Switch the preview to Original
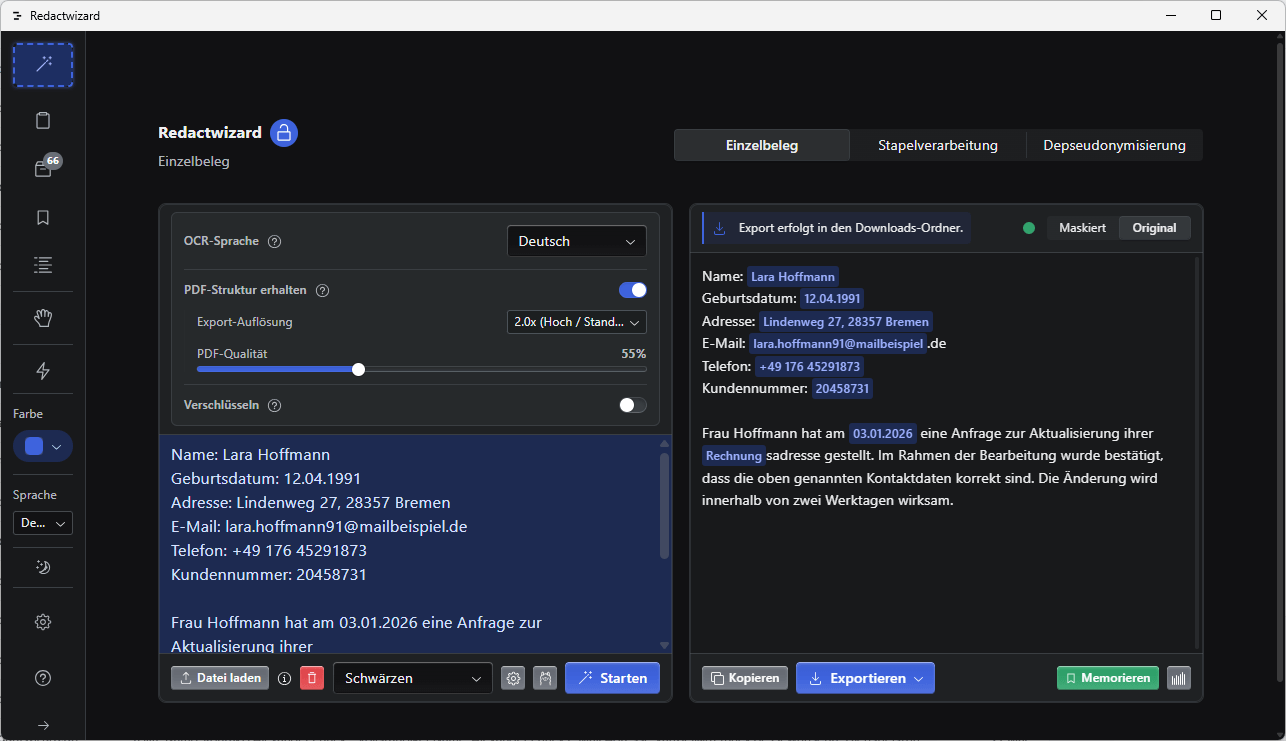 point(1154,228)
